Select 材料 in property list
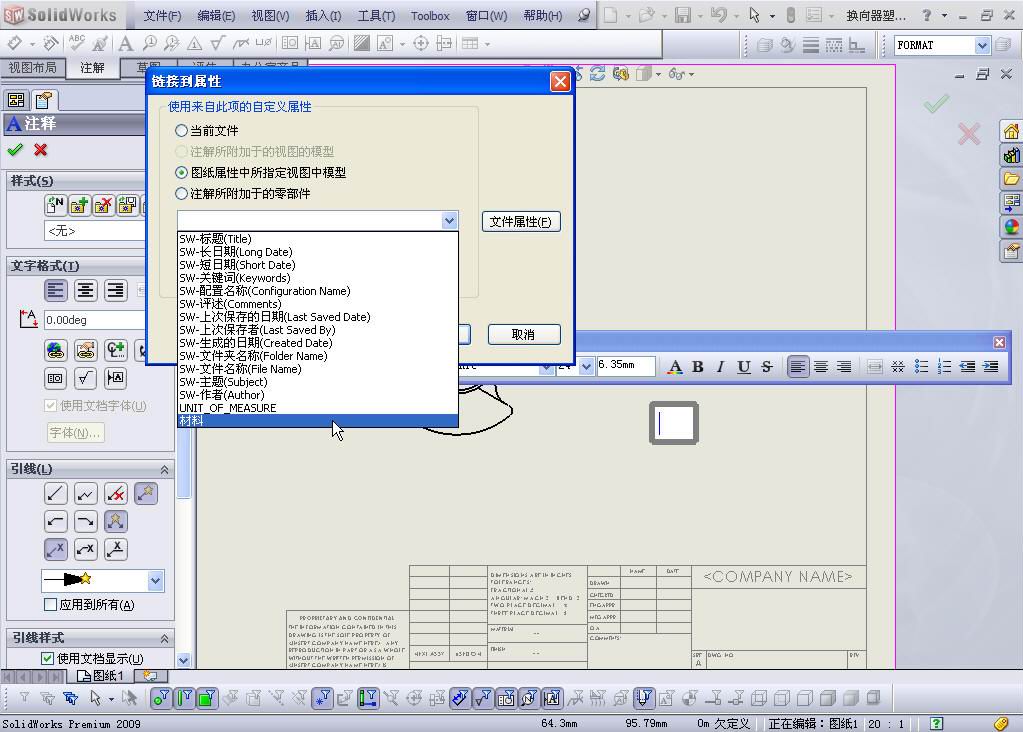The image size is (1023, 732). [x=318, y=421]
